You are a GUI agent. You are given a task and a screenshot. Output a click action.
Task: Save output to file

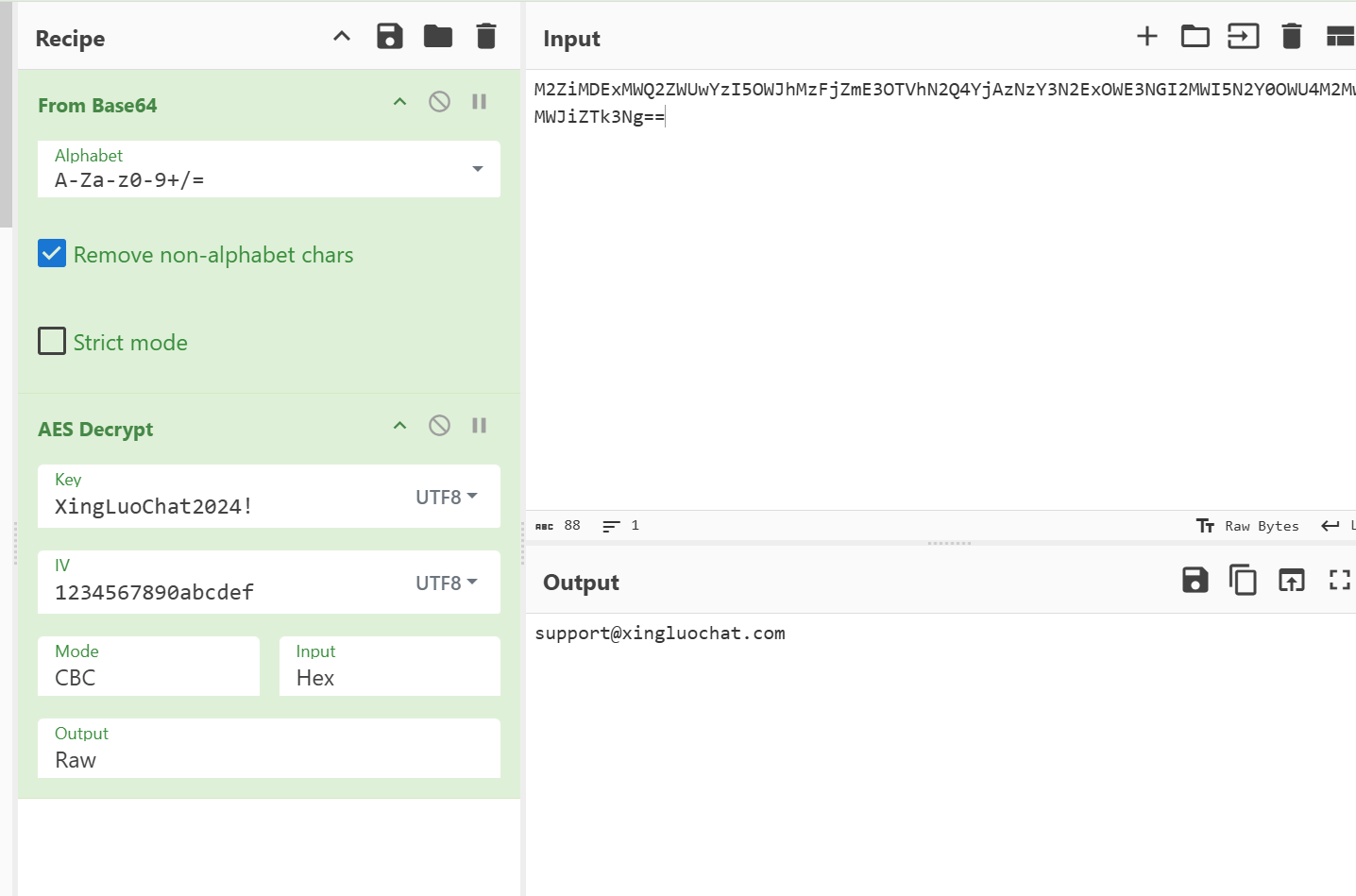1195,580
